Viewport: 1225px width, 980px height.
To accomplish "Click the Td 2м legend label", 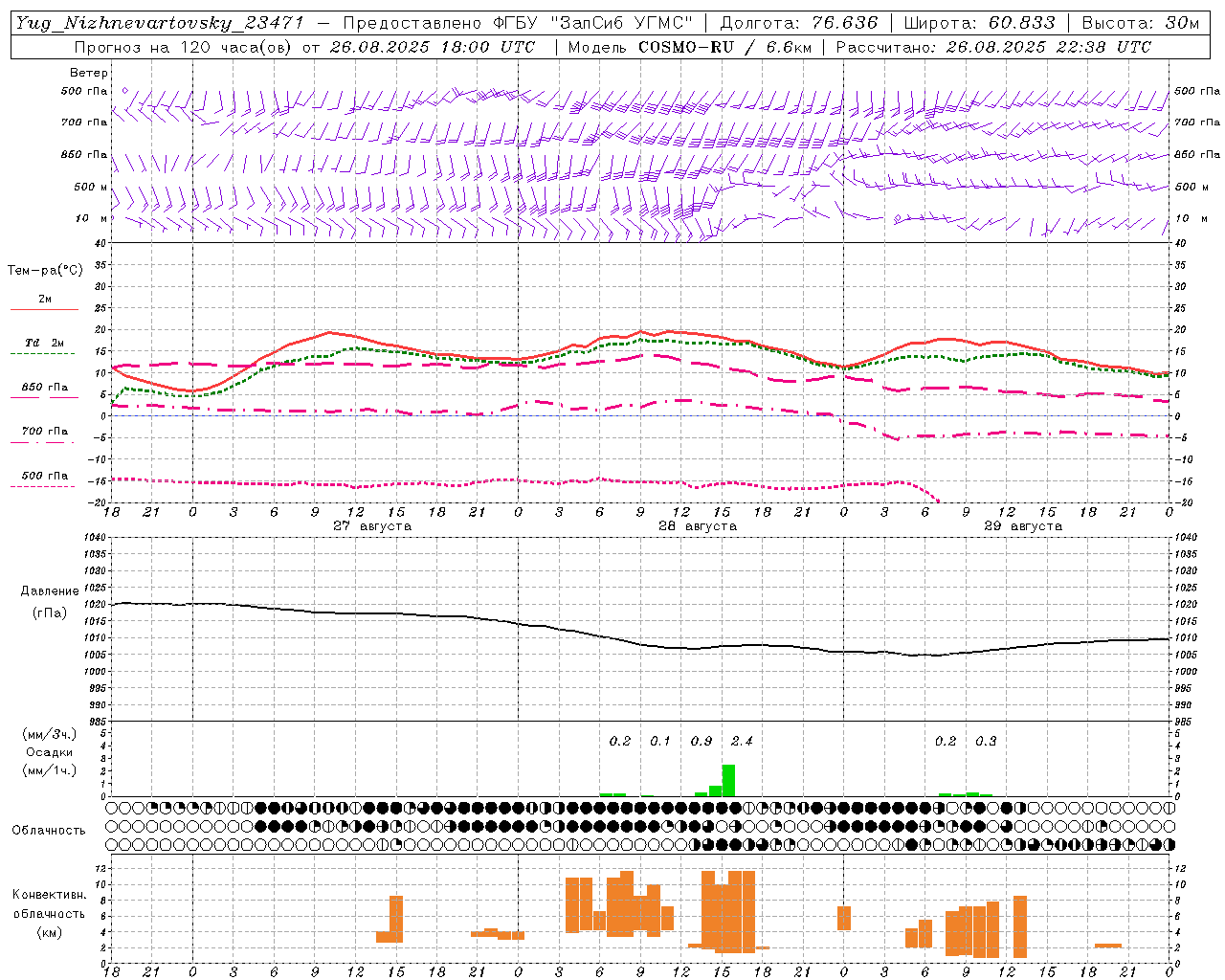I will 45,343.
